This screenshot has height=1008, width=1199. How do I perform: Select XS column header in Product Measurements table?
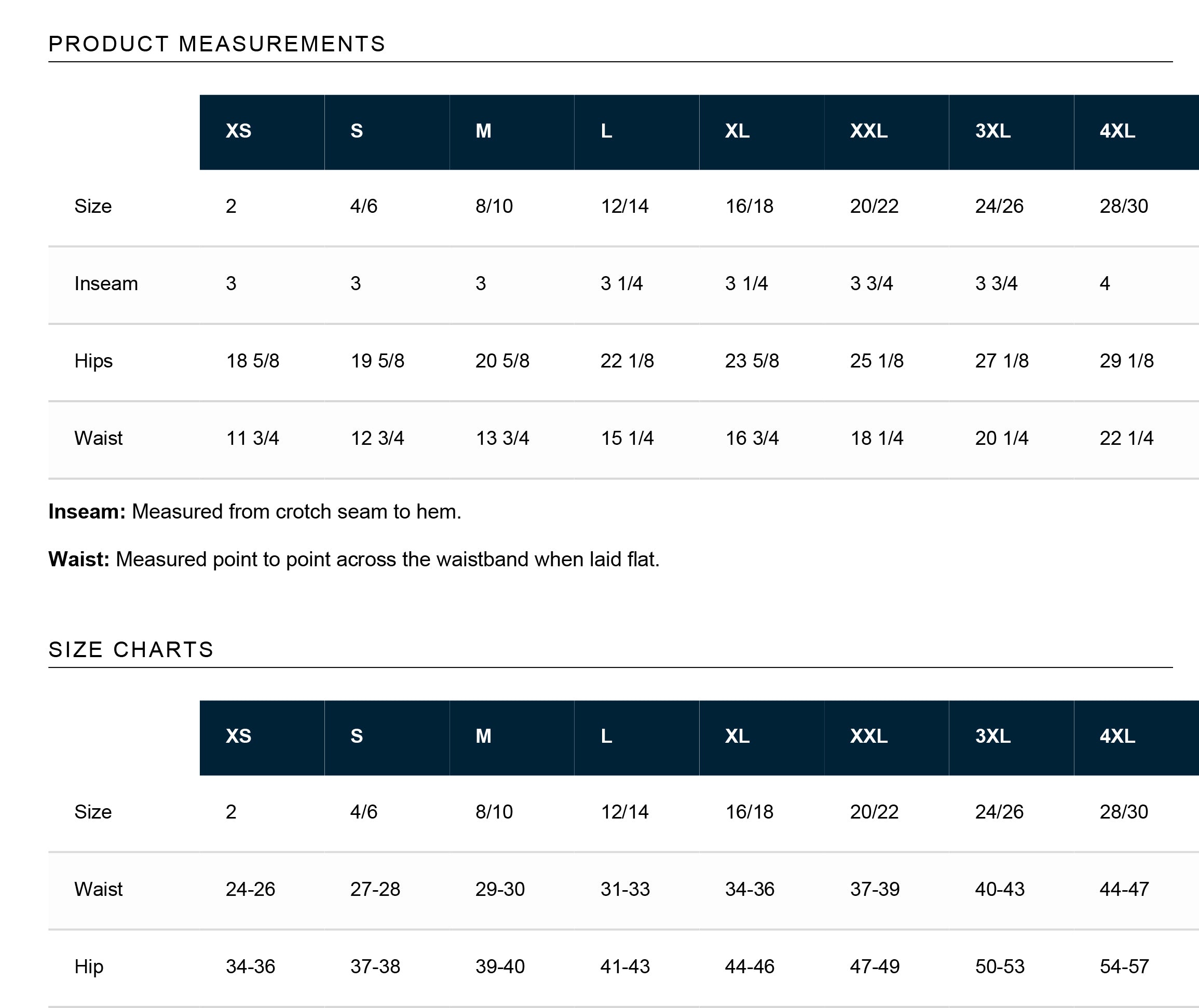click(x=238, y=131)
